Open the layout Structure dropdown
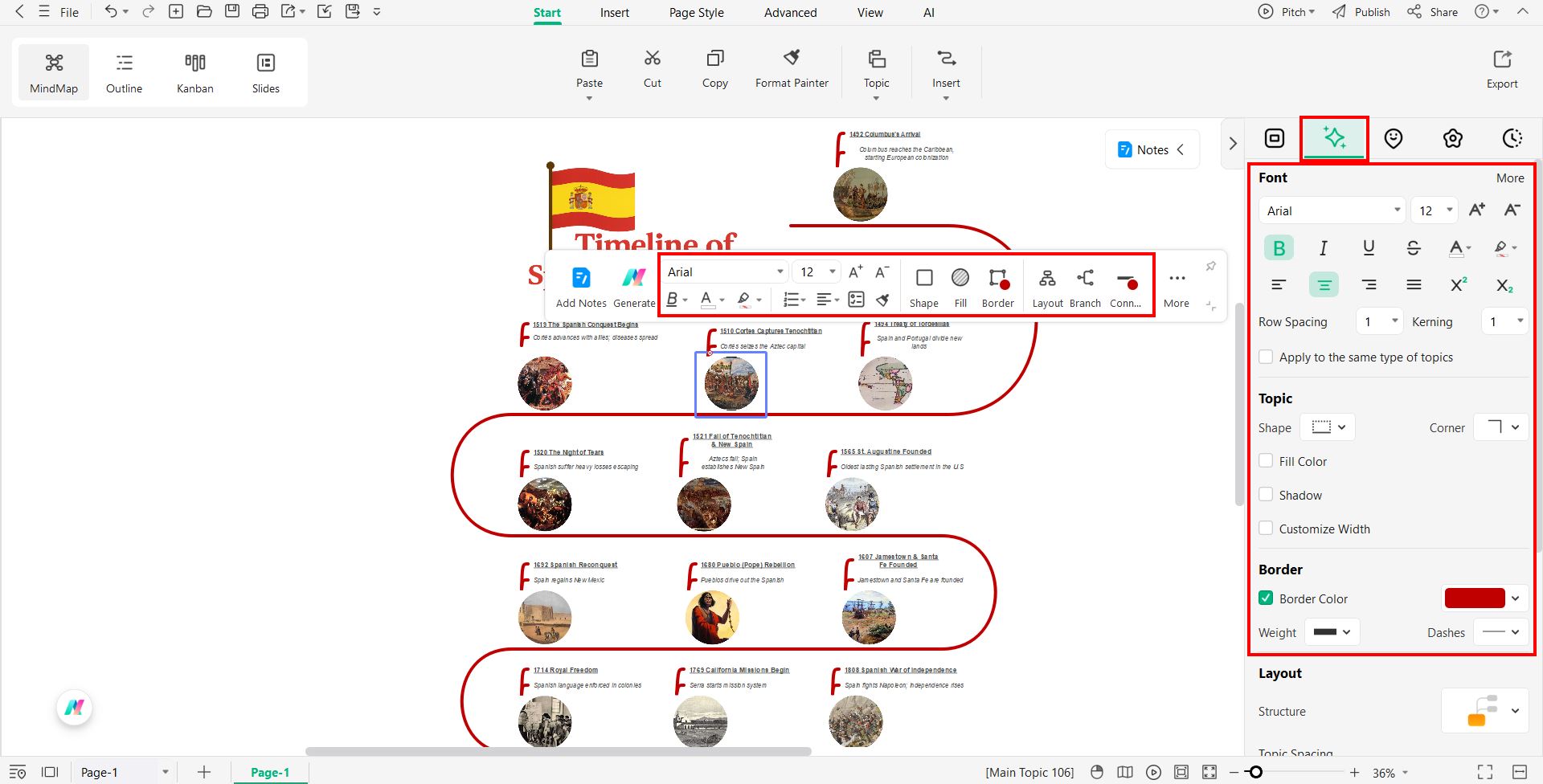Screen dimensions: 1543x784 (x=1484, y=711)
